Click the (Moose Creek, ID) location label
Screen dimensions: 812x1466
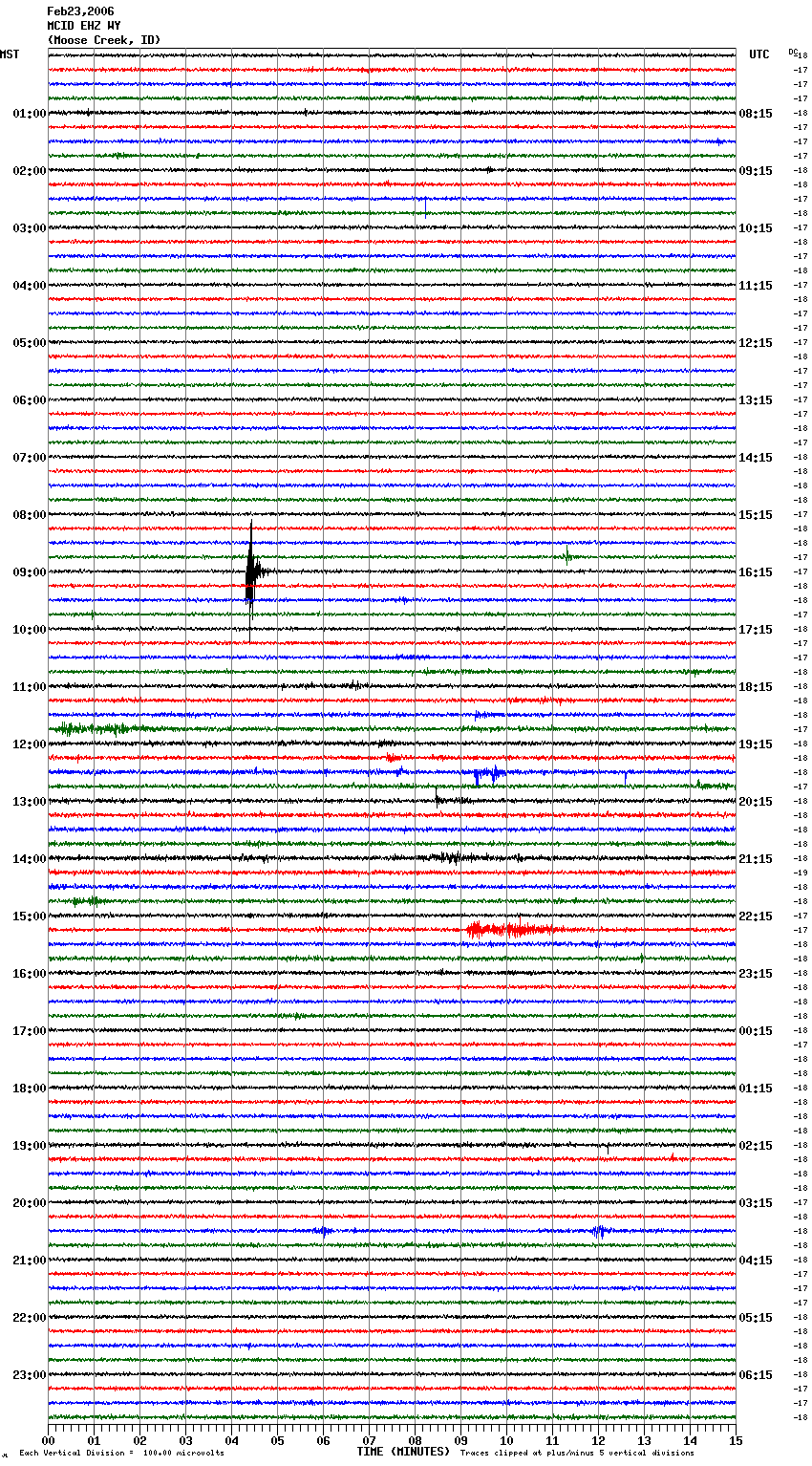104,40
